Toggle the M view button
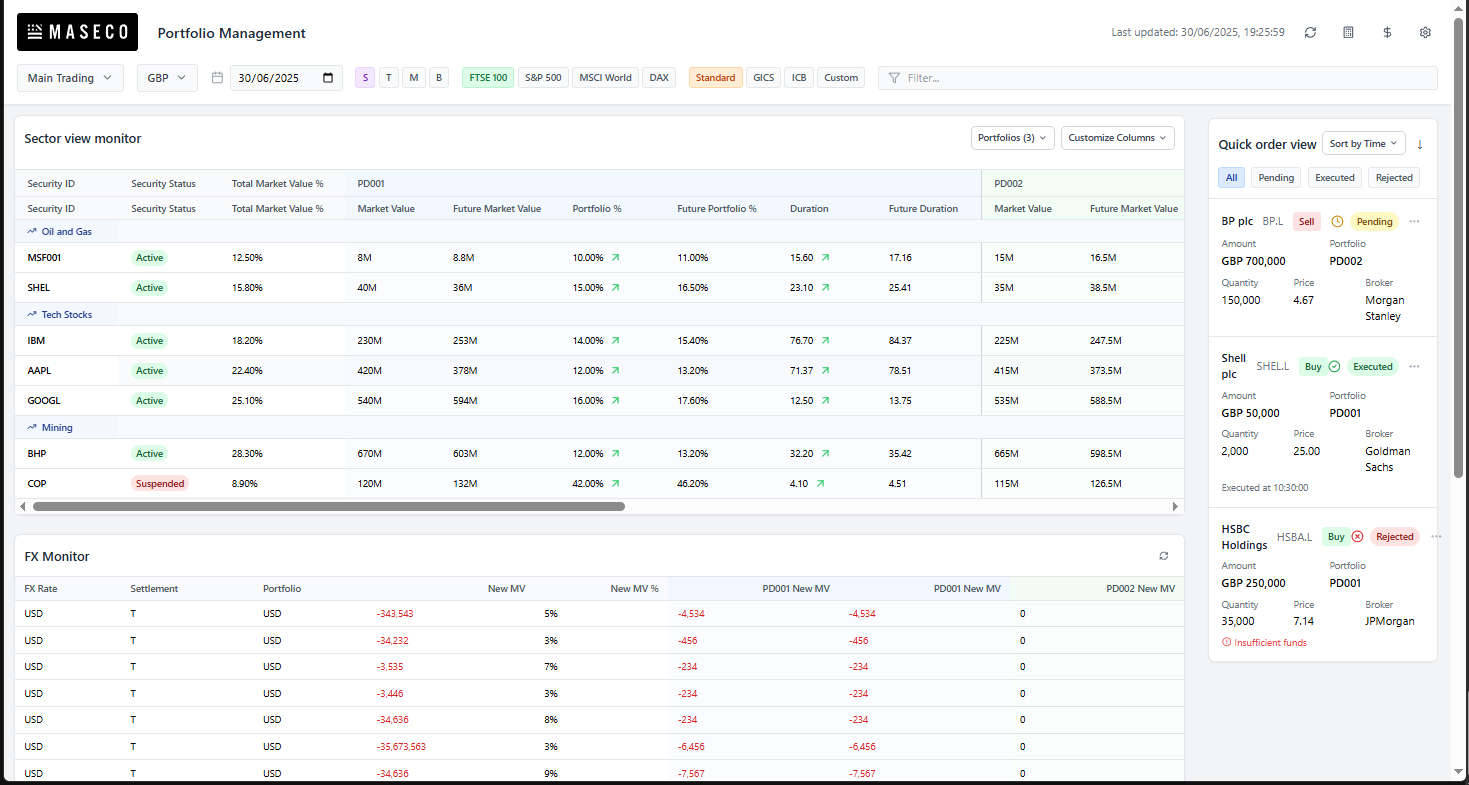 pos(414,77)
